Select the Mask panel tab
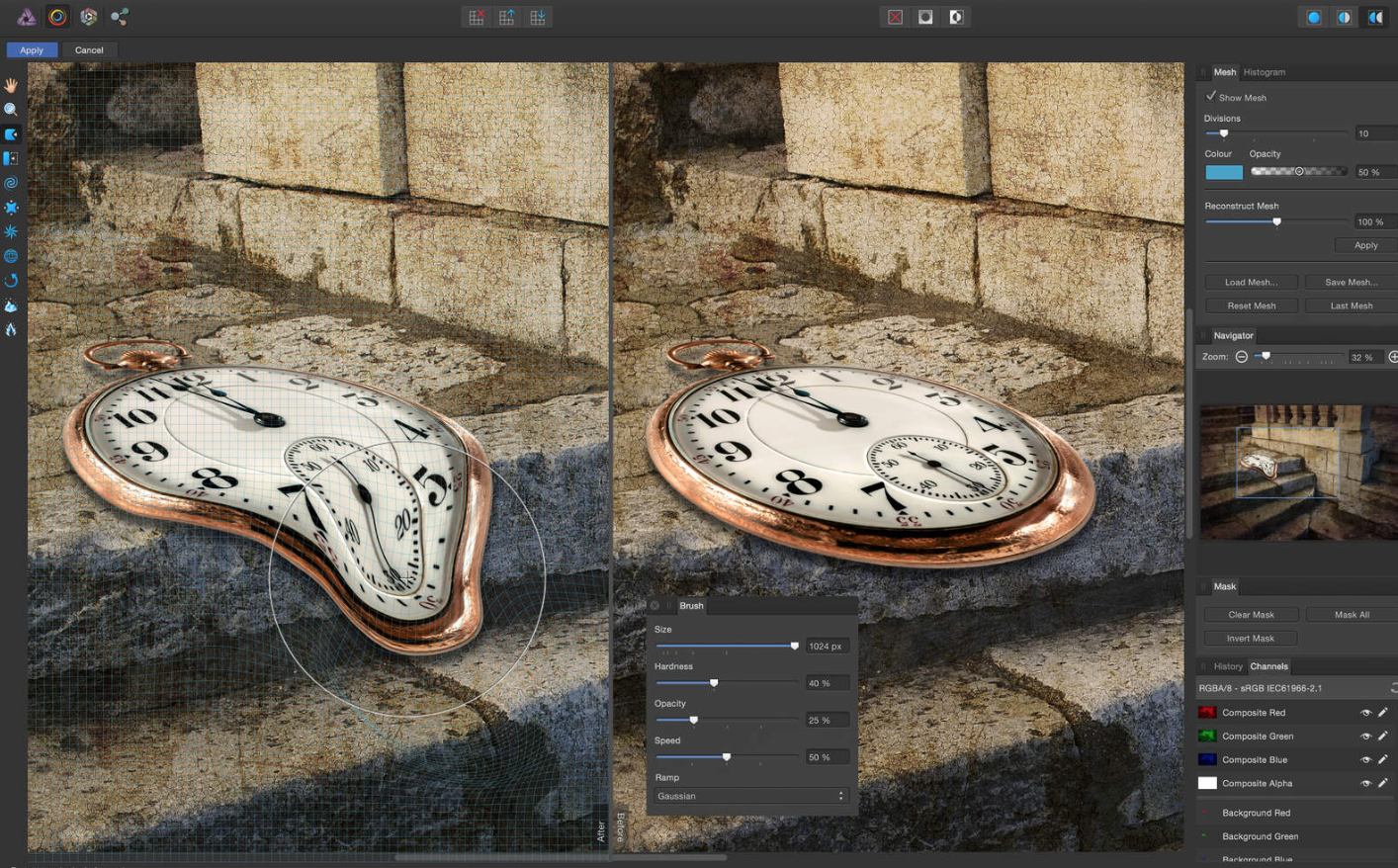The width and height of the screenshot is (1398, 868). point(1225,586)
